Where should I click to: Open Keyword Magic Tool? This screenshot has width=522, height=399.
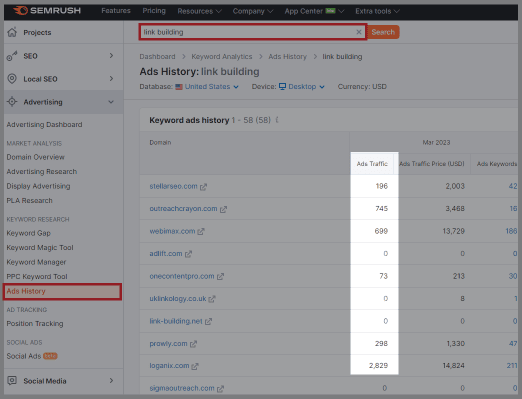[40, 248]
